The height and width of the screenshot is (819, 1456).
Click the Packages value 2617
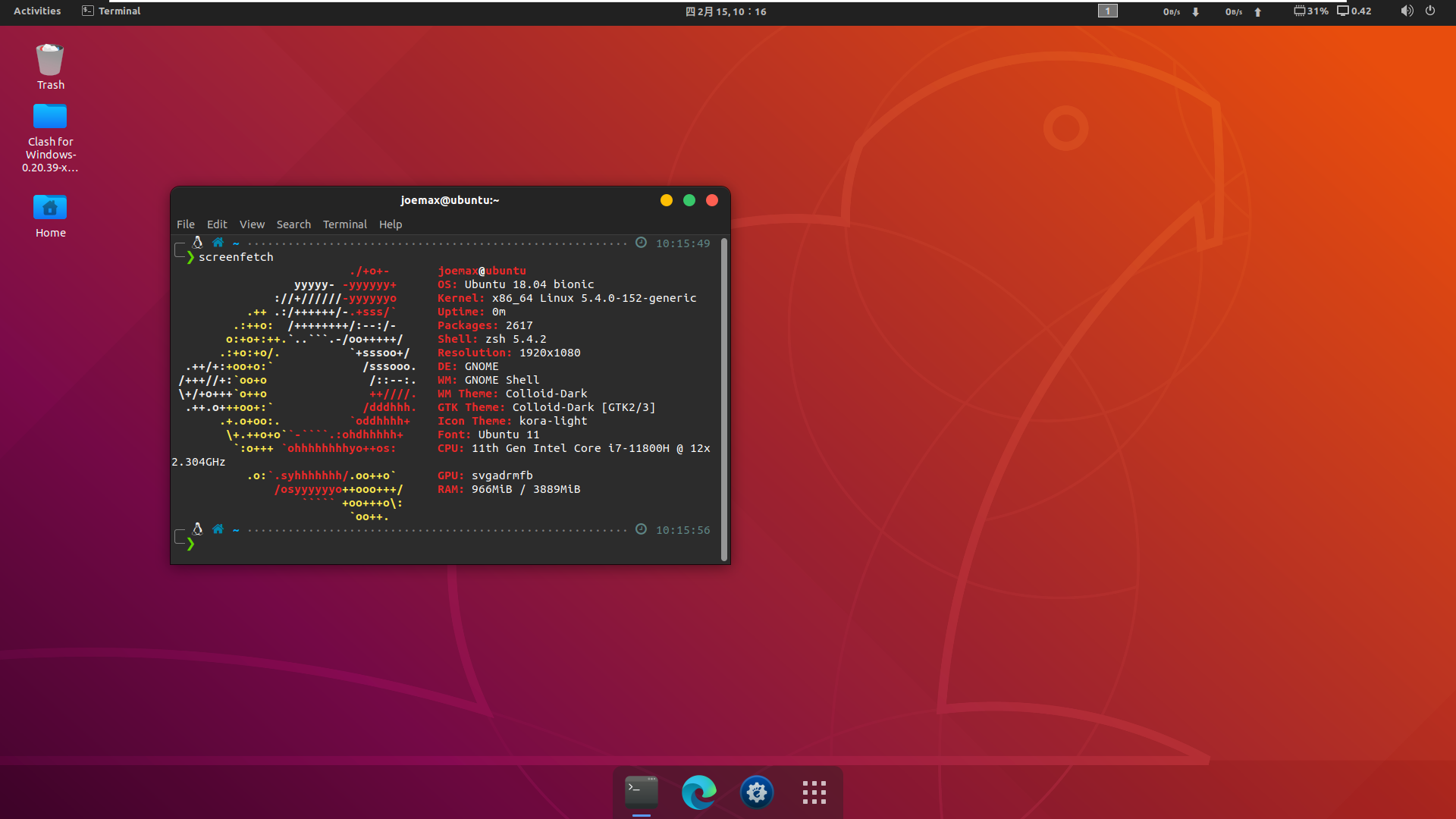click(519, 325)
